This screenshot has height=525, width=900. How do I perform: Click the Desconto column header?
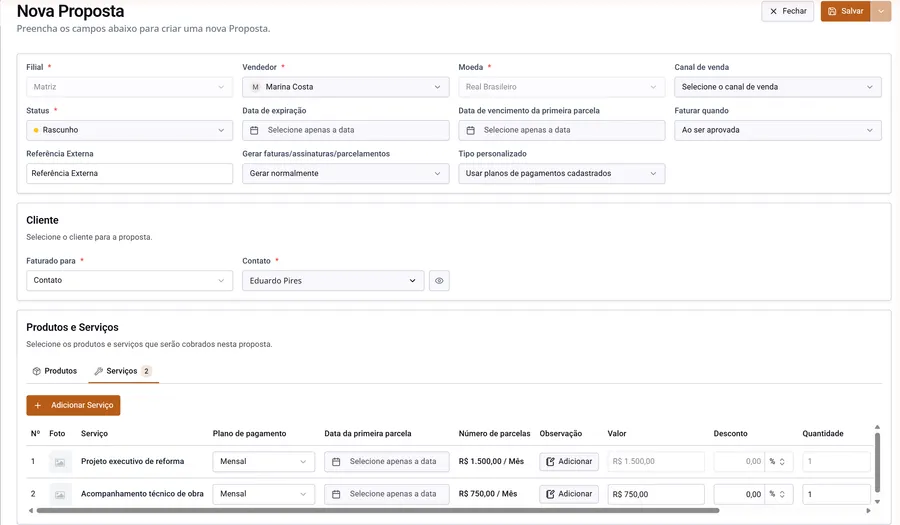click(731, 434)
